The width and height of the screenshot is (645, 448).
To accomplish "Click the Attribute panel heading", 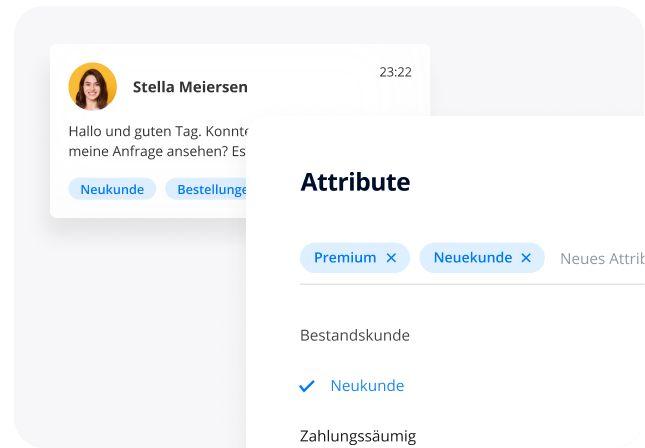I will [x=355, y=182].
